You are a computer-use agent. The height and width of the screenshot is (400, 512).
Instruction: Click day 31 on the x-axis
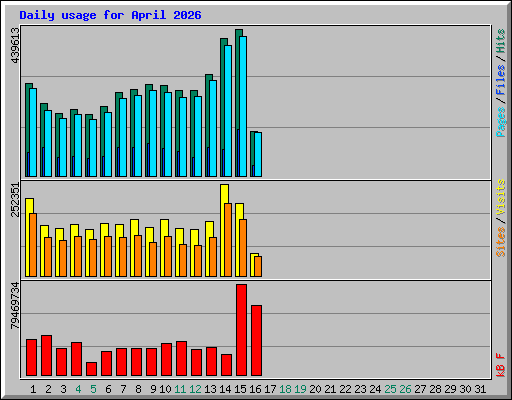pyautogui.click(x=480, y=389)
